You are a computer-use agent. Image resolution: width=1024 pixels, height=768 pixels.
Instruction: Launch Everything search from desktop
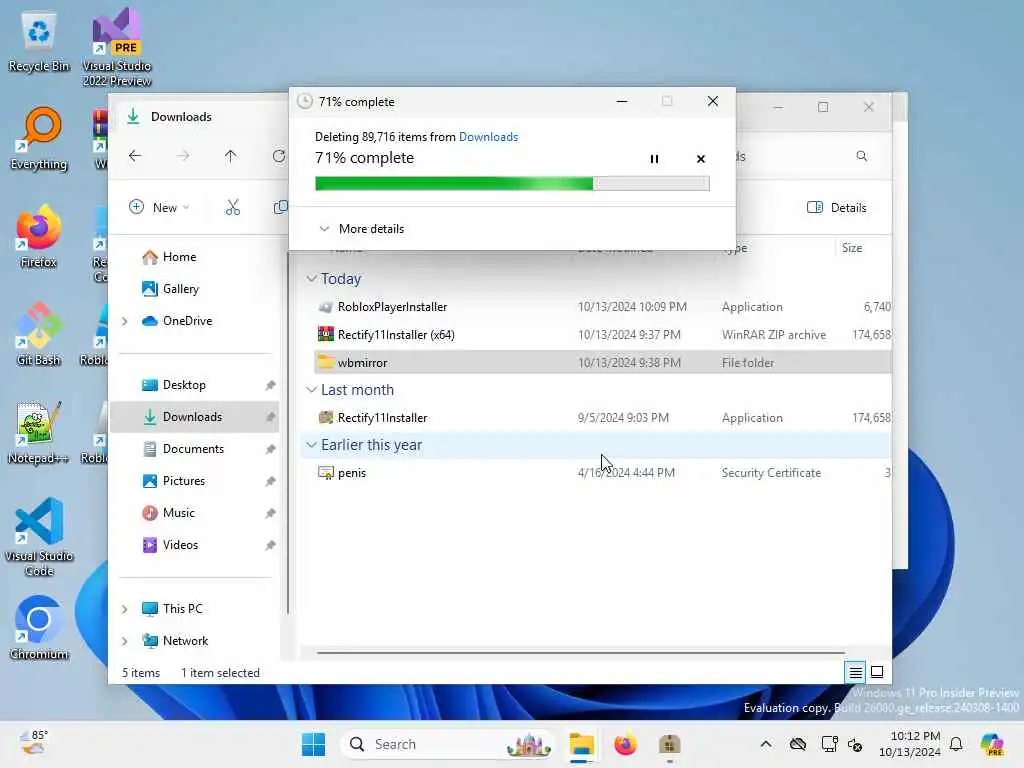pyautogui.click(x=39, y=140)
